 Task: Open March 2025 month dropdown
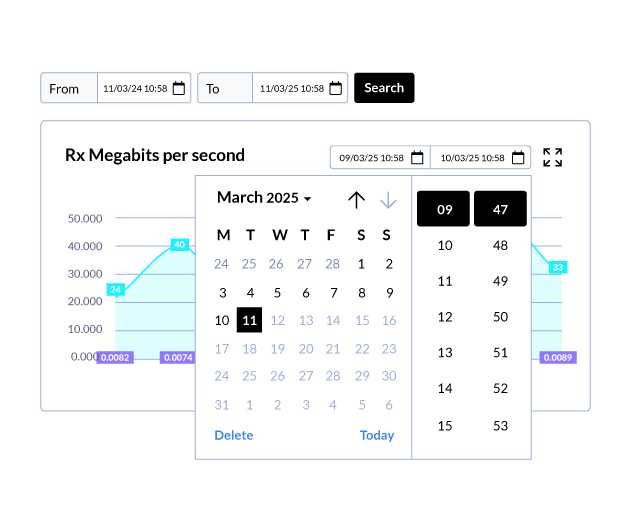[264, 198]
